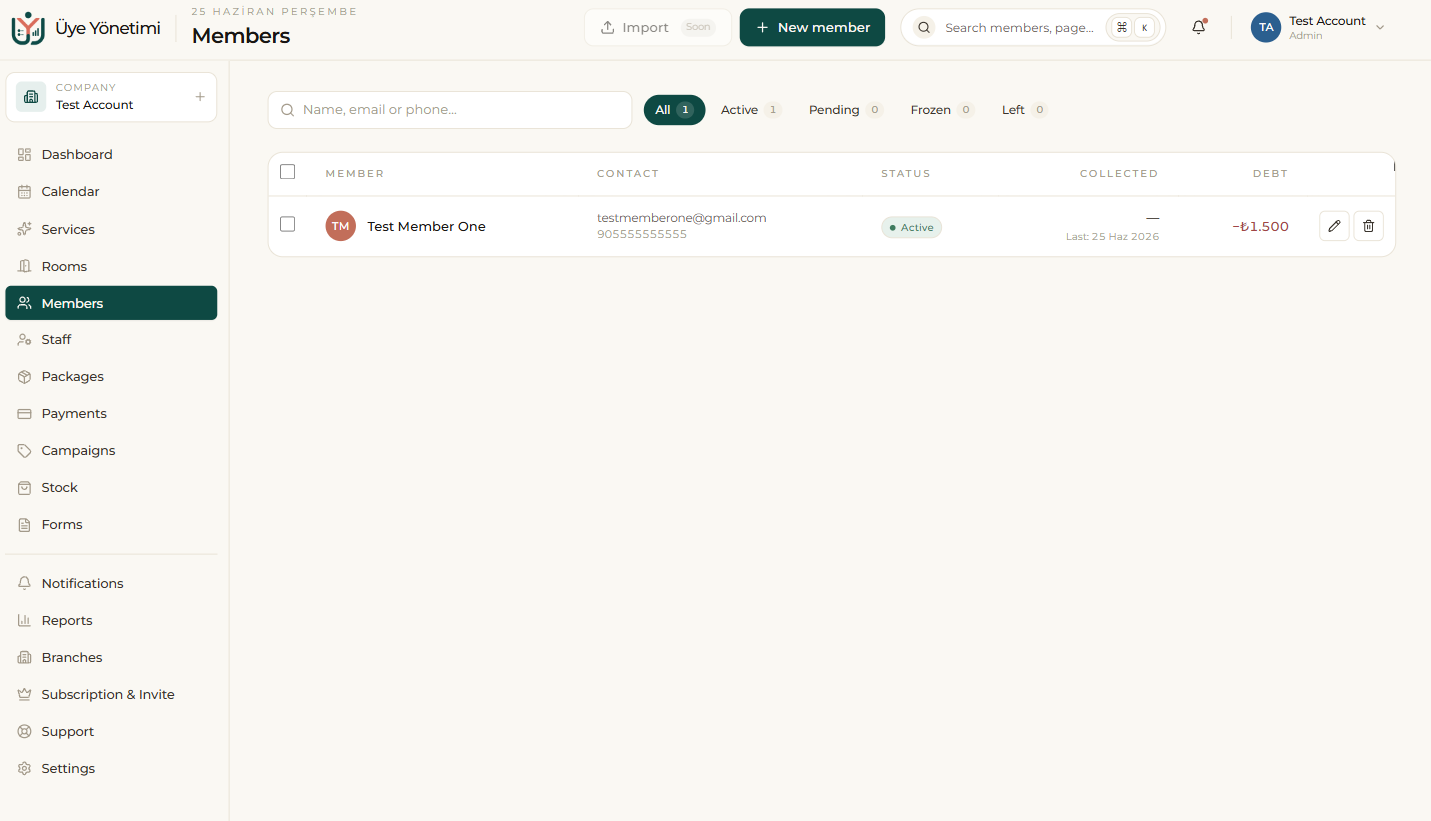Click the Last: 25 Haz 2026 text

pyautogui.click(x=1112, y=237)
